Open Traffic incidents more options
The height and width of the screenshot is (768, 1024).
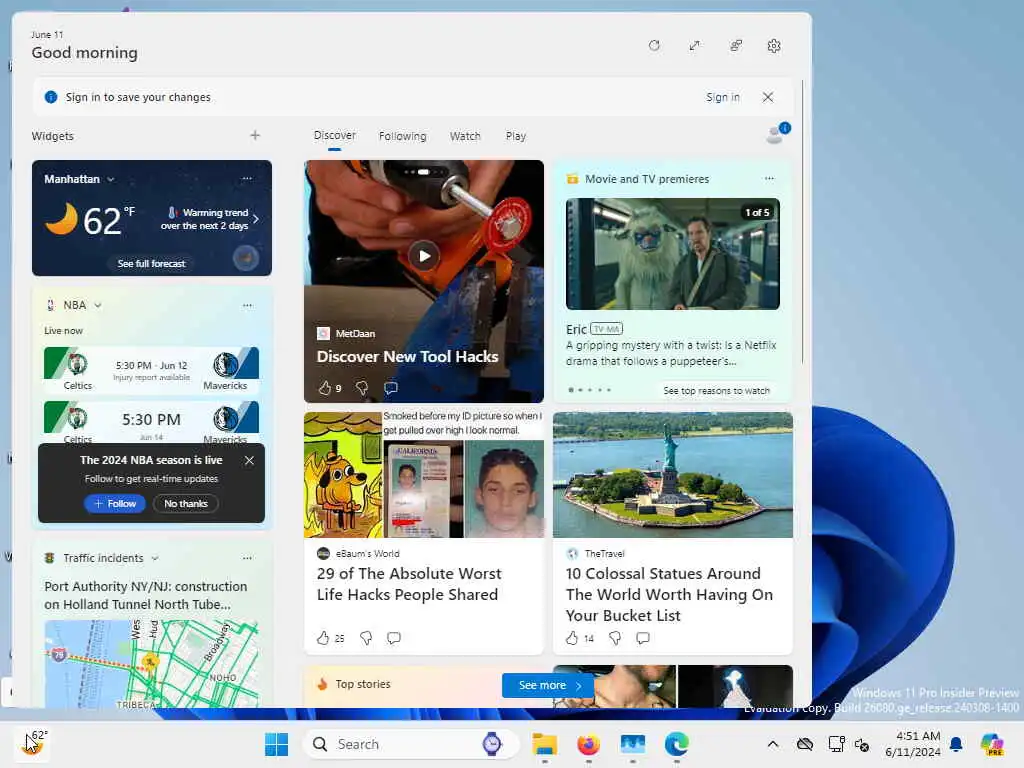(x=247, y=558)
